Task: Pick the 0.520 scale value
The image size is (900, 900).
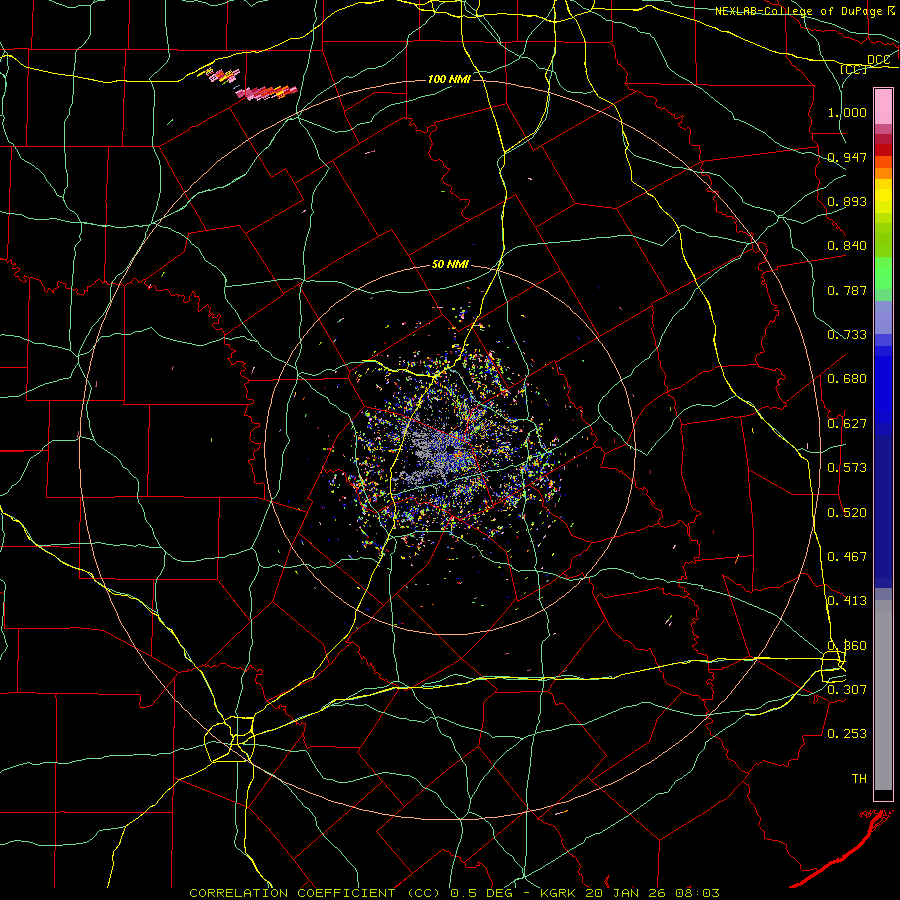Action: 847,513
